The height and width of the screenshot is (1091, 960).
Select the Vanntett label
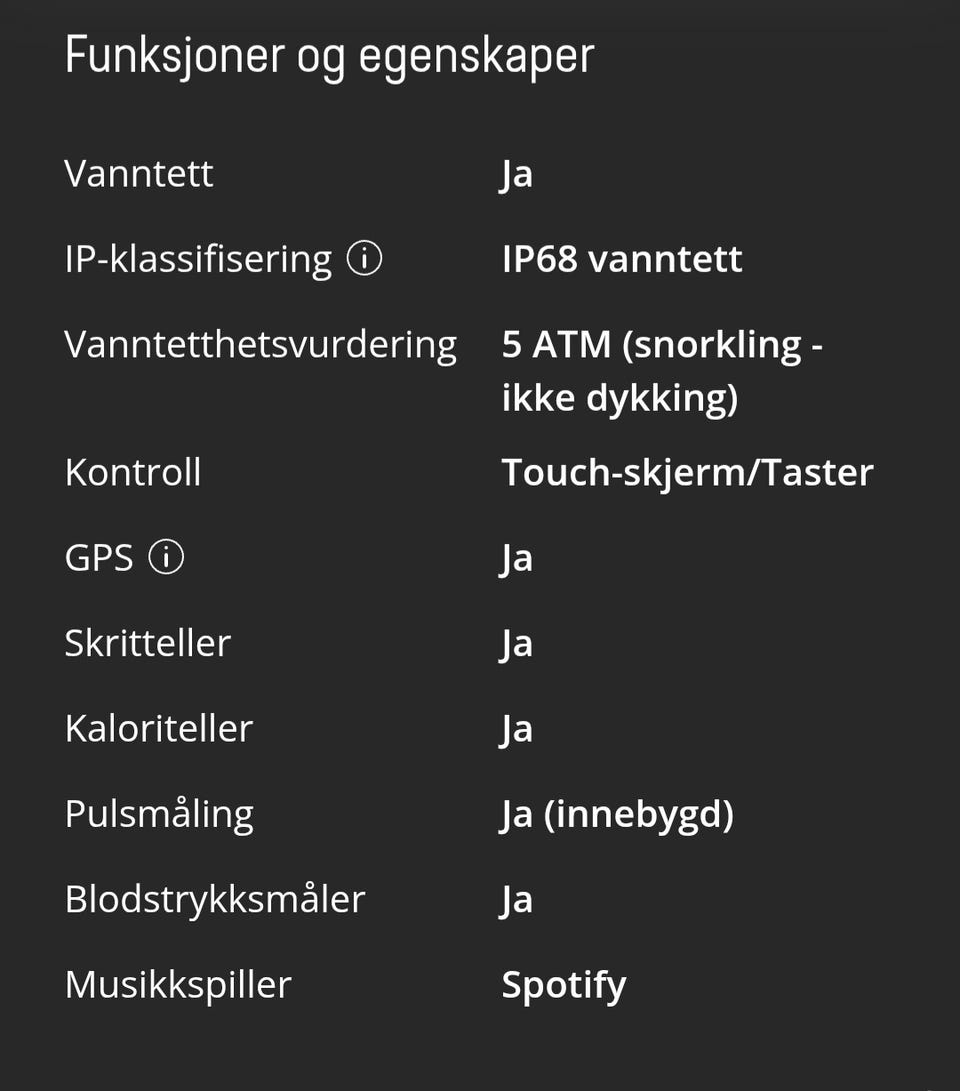tap(139, 174)
